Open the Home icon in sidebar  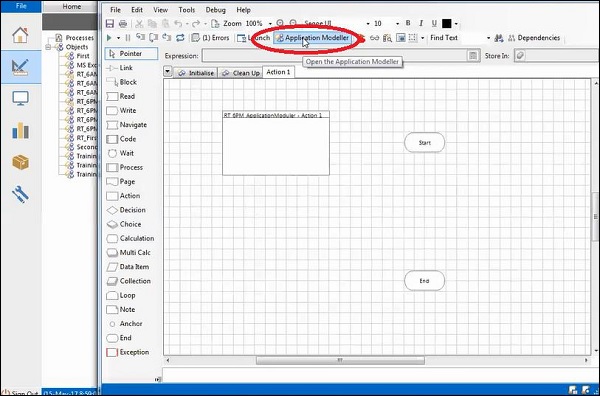(20, 35)
